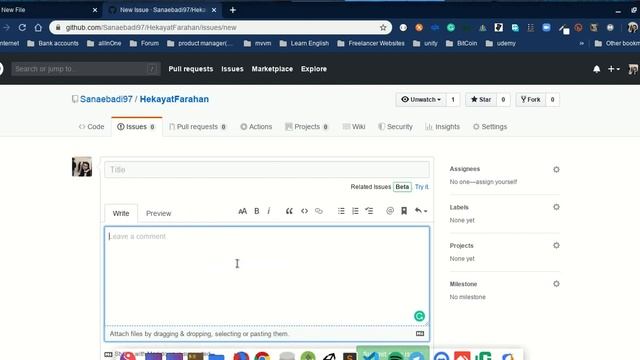Insert code formatting

point(304,211)
